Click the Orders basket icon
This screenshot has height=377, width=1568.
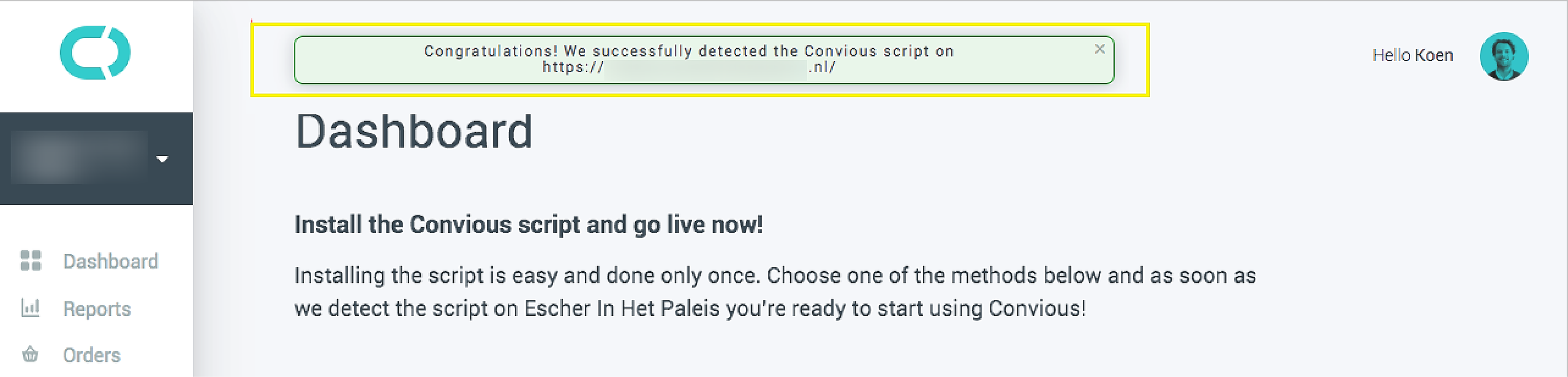tap(30, 354)
